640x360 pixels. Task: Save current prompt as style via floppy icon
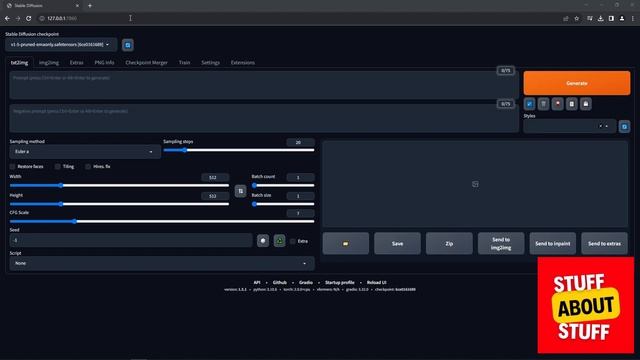pos(586,104)
